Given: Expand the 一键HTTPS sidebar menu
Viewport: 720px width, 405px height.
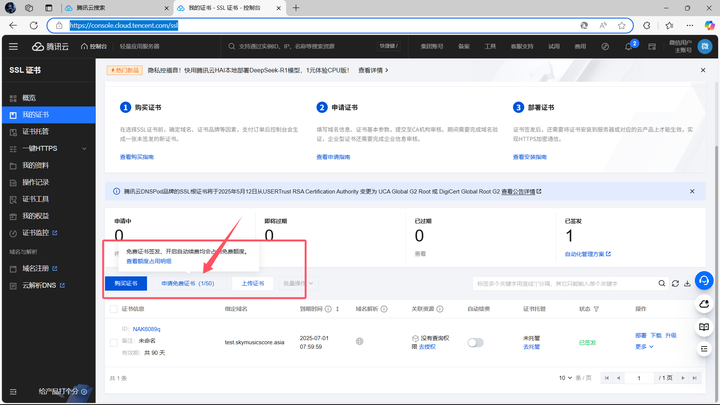Looking at the screenshot, I should point(49,148).
